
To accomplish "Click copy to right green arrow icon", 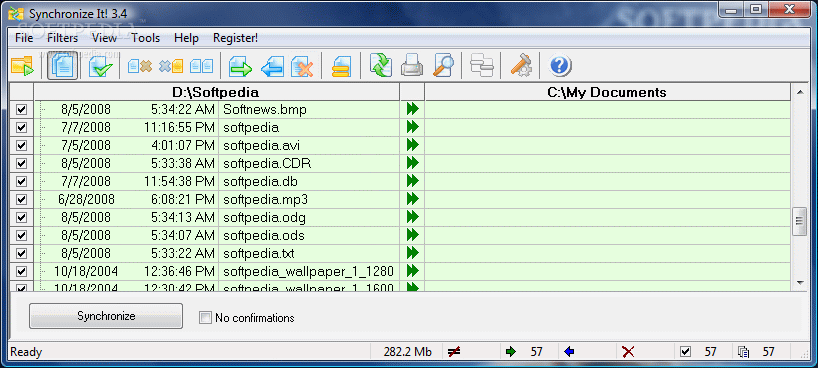I will click(240, 66).
